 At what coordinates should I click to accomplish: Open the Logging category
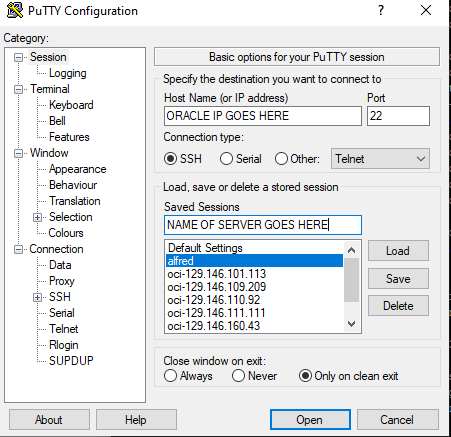pos(68,73)
